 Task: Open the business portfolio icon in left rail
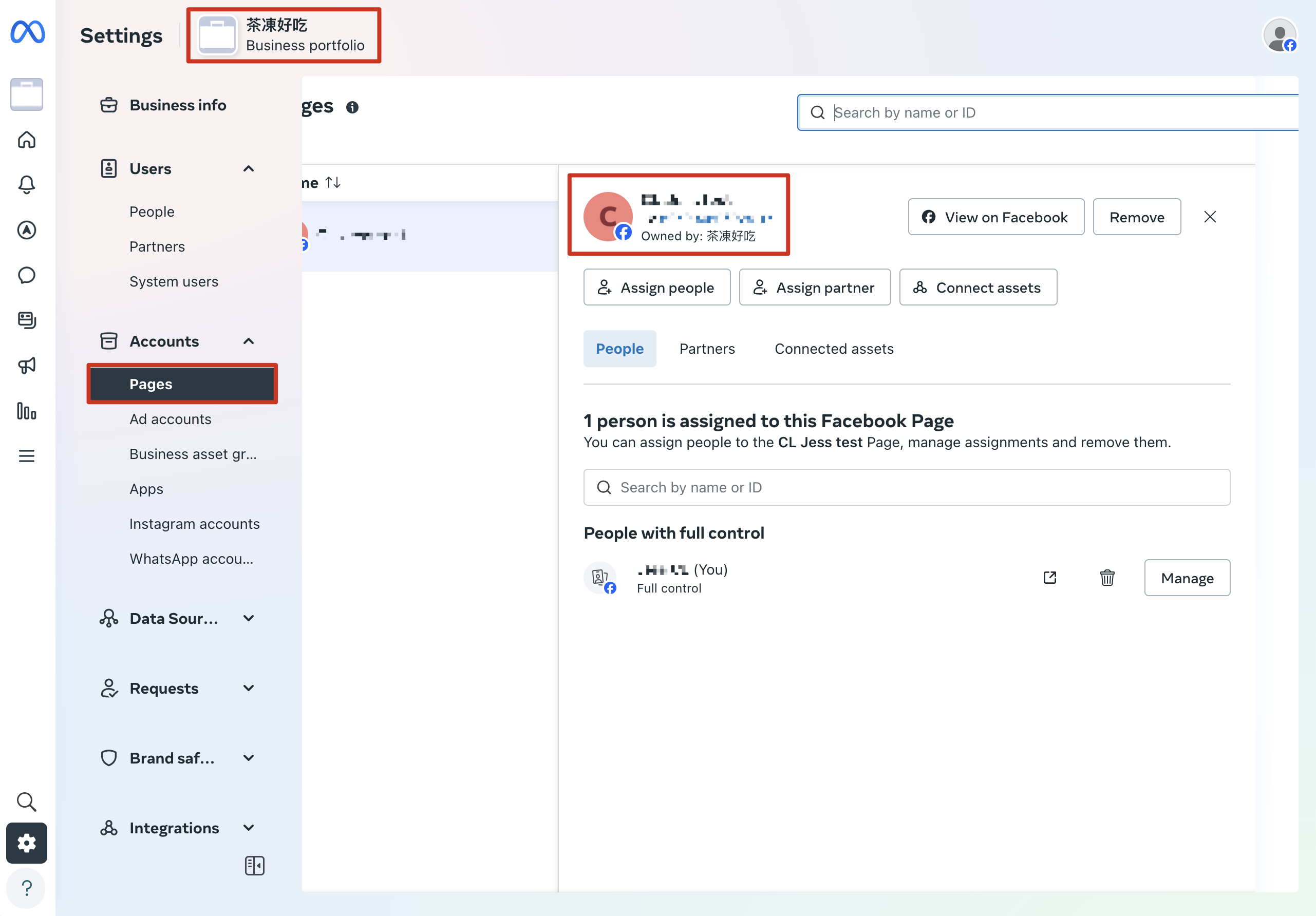26,94
